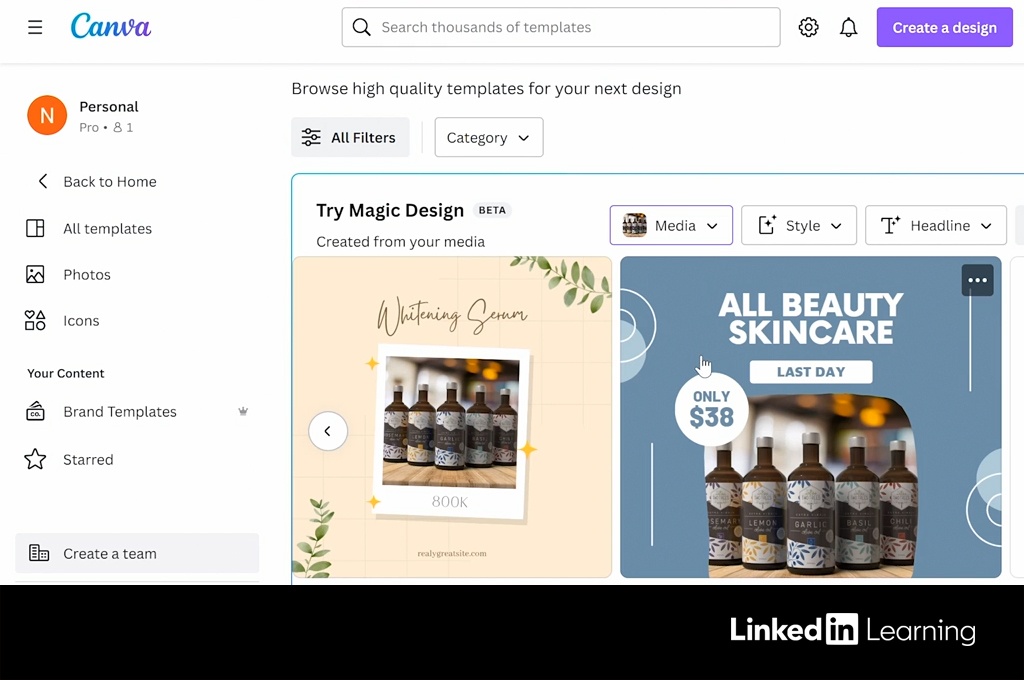Click the previous arrow on template carousel
This screenshot has height=680, width=1024.
327,431
